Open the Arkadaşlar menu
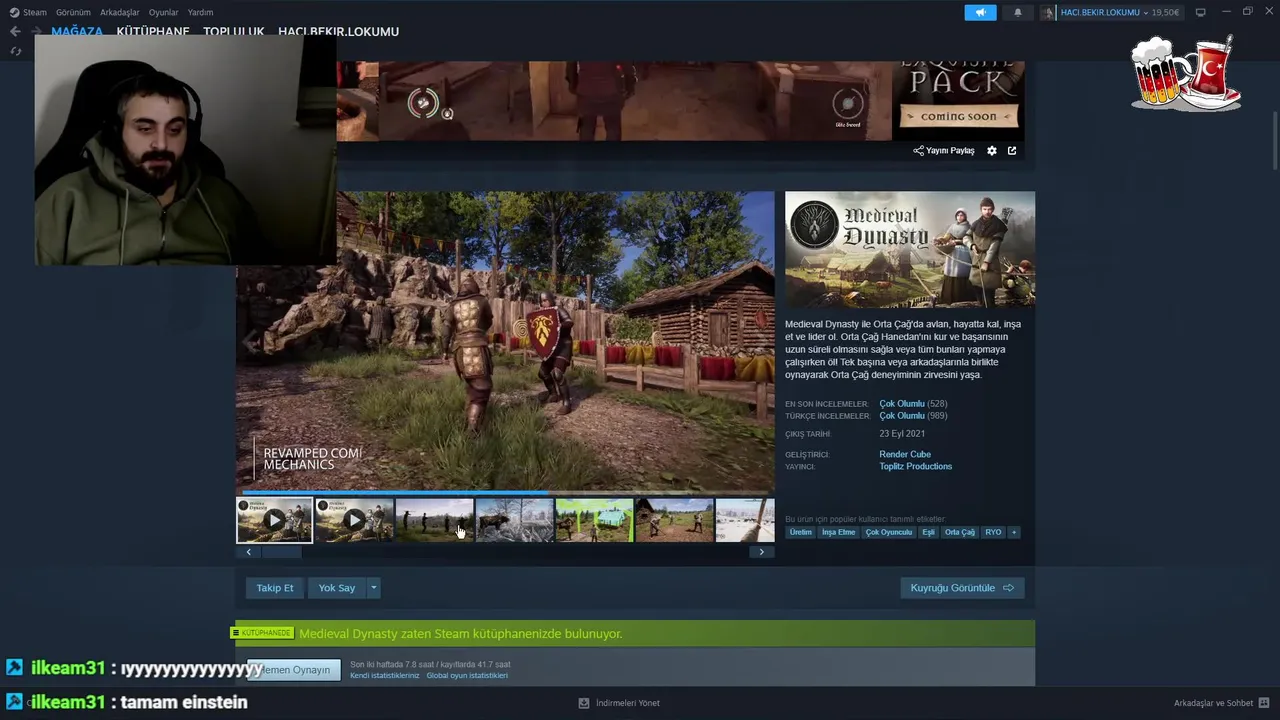This screenshot has width=1280, height=720. (x=120, y=12)
